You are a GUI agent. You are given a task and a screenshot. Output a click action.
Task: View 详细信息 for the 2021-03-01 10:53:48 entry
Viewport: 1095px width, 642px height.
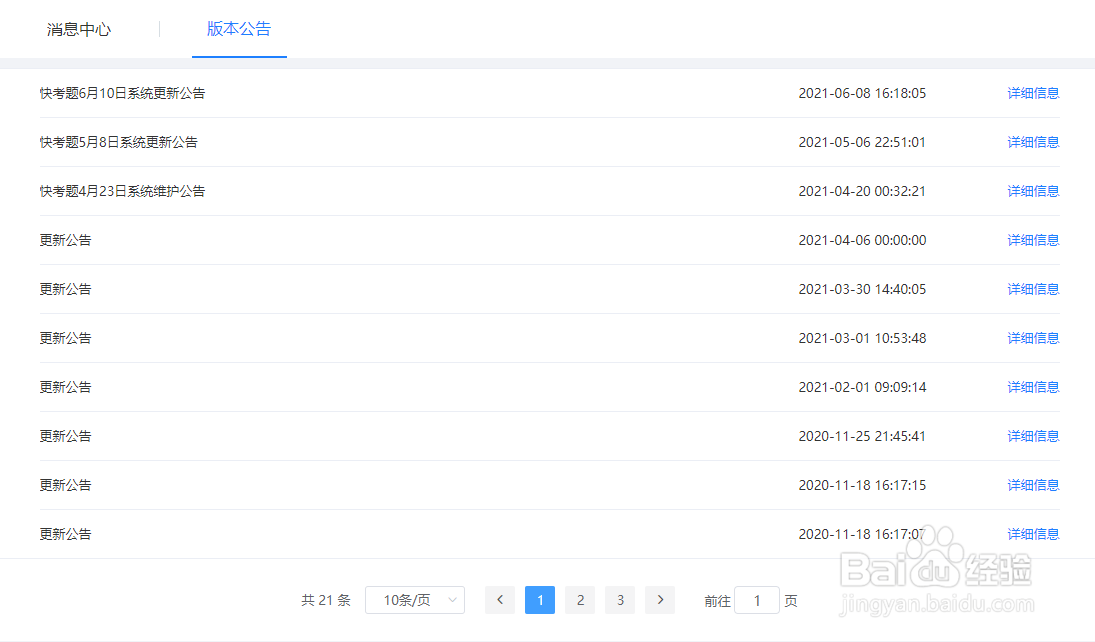(1033, 337)
